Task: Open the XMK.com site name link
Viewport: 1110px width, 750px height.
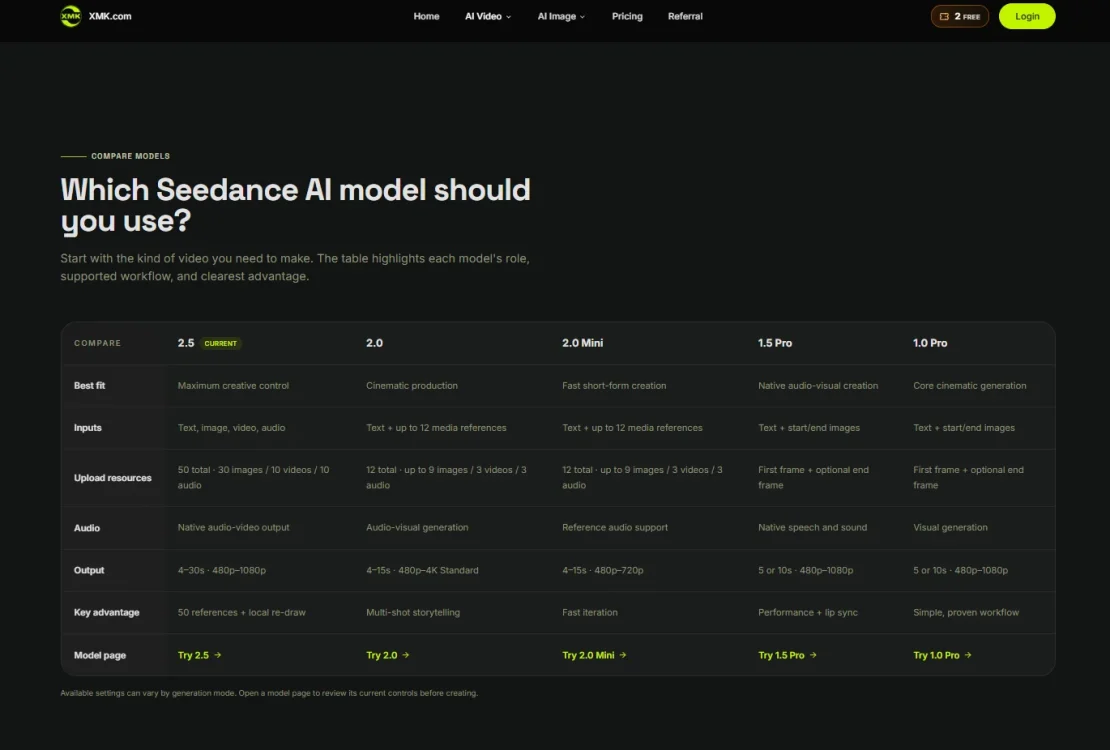Action: tap(110, 16)
